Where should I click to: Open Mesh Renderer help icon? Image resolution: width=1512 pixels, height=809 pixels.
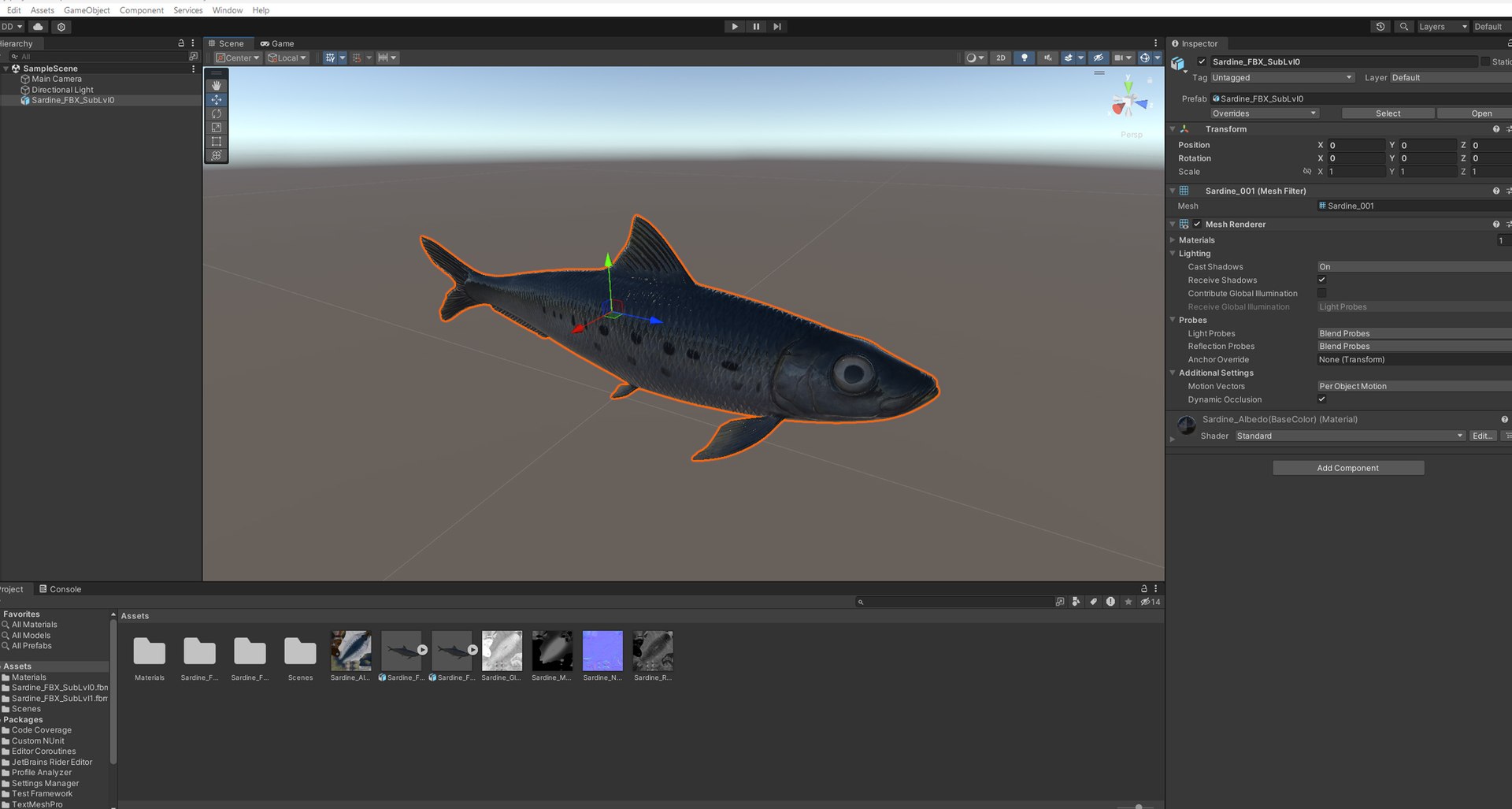[x=1496, y=225]
